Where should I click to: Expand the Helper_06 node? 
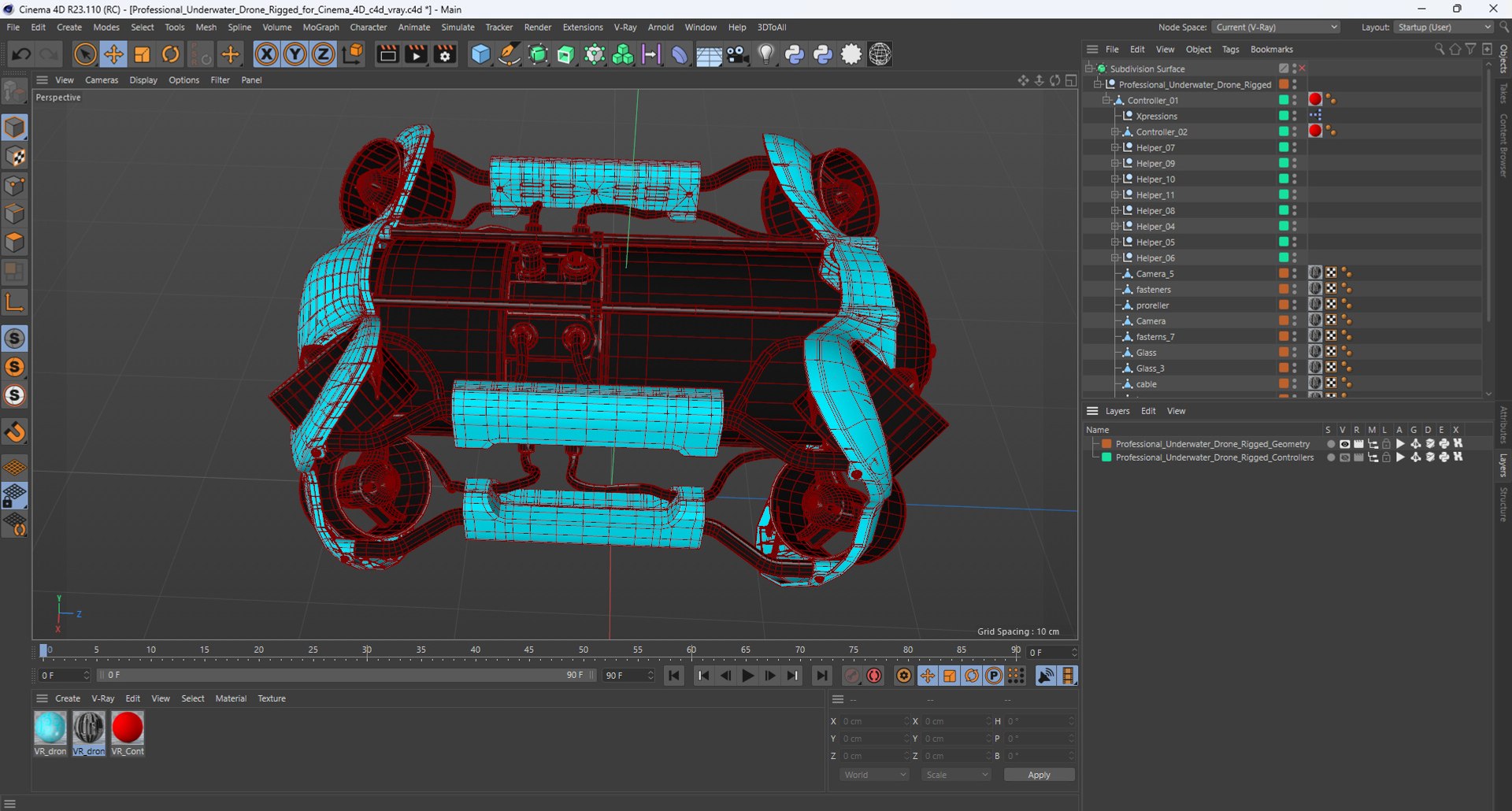(1115, 257)
